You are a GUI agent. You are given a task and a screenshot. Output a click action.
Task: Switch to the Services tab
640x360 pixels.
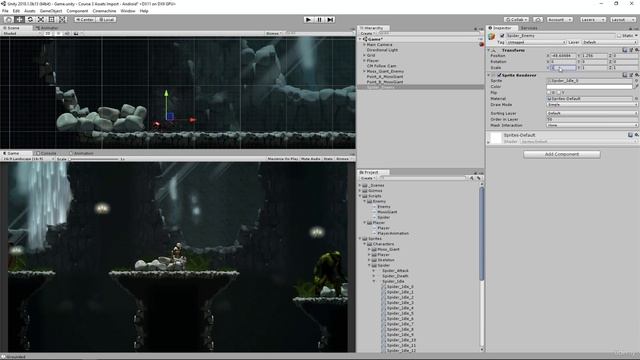click(529, 28)
